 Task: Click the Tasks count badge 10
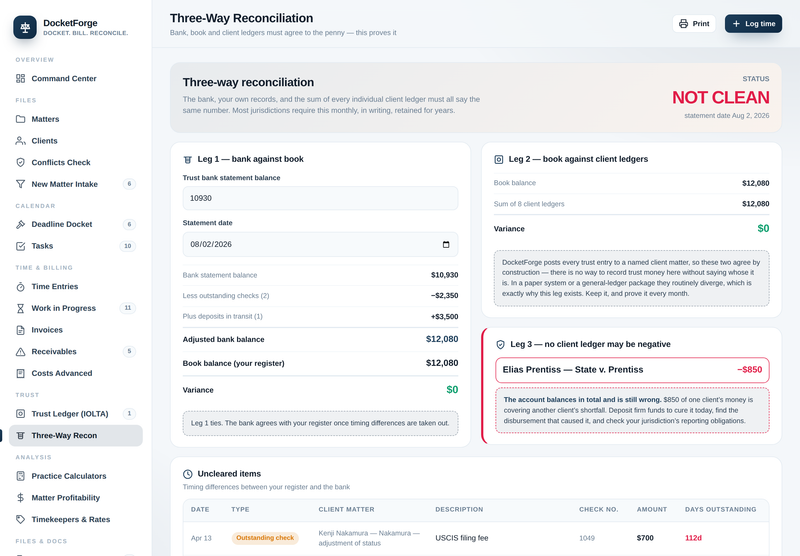coord(128,246)
